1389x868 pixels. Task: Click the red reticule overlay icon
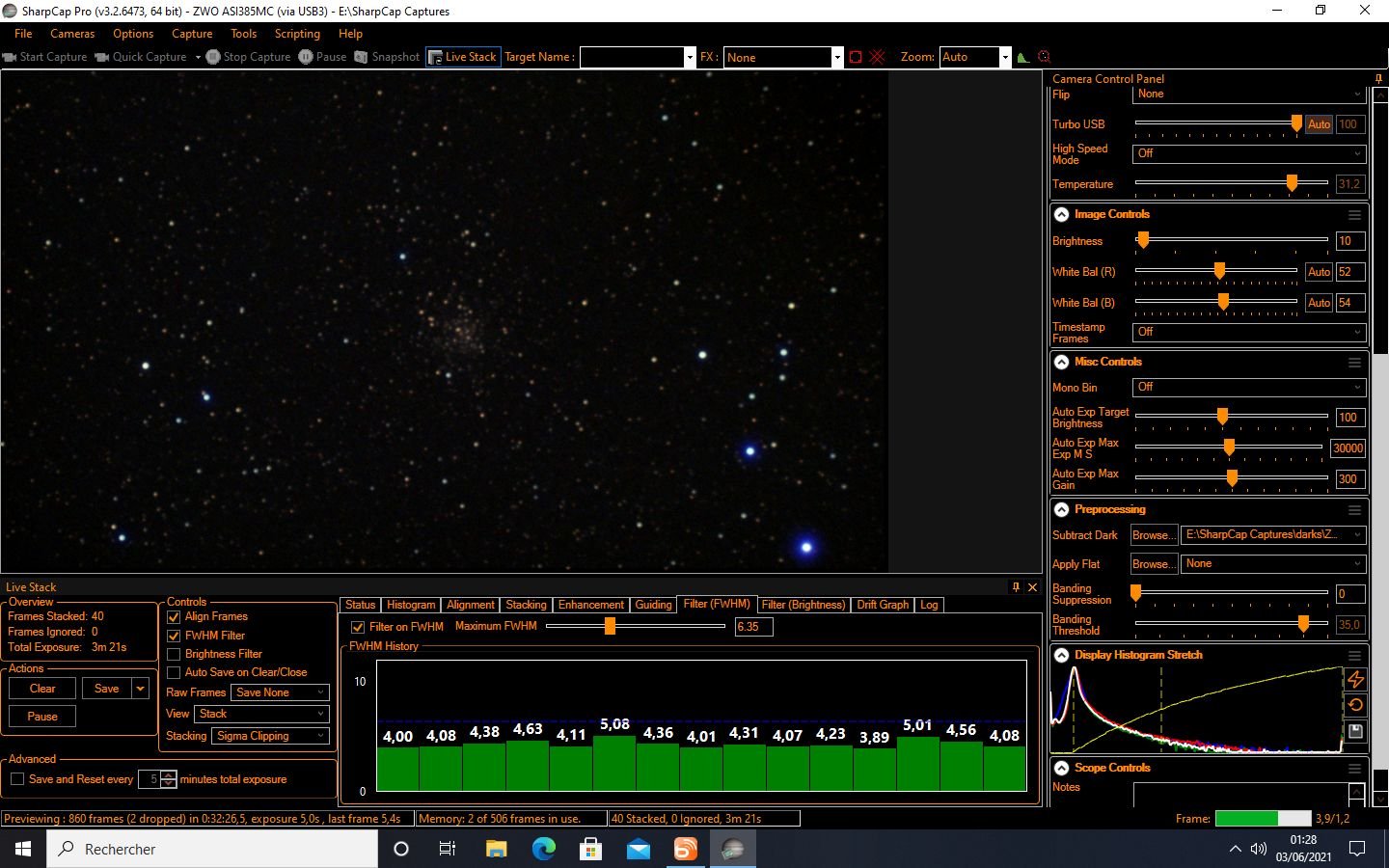877,57
